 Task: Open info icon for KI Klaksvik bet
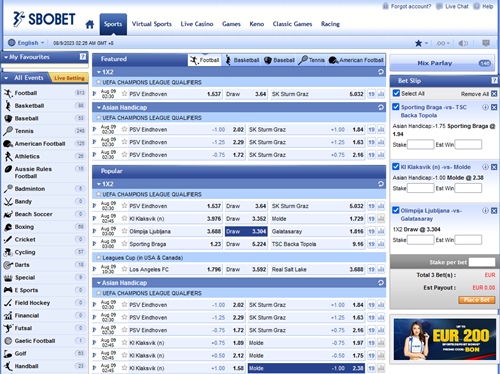click(x=485, y=167)
